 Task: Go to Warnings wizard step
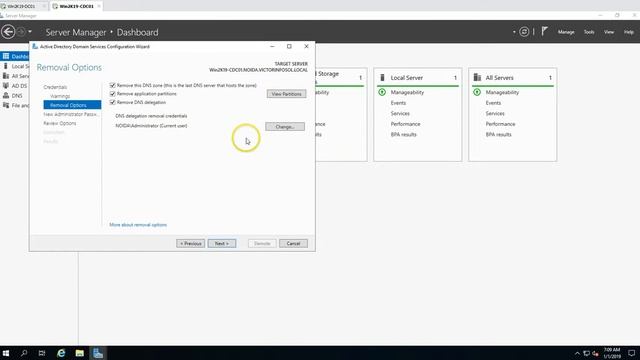[x=60, y=96]
